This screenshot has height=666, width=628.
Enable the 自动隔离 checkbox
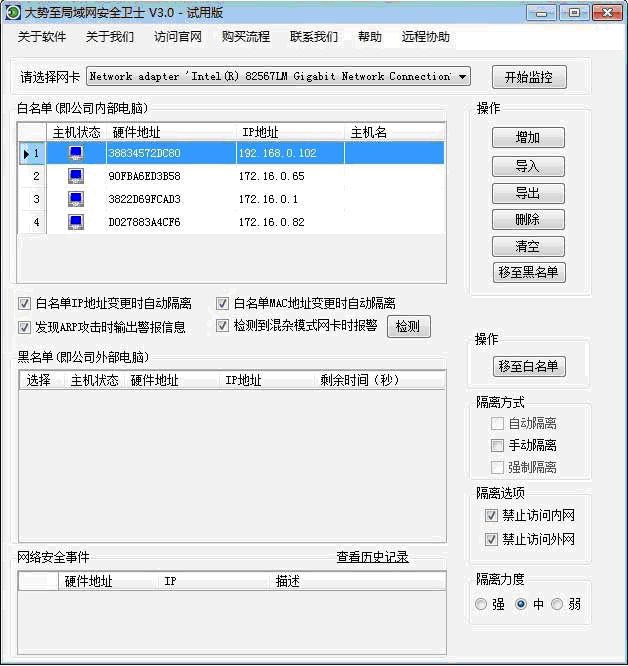point(497,423)
